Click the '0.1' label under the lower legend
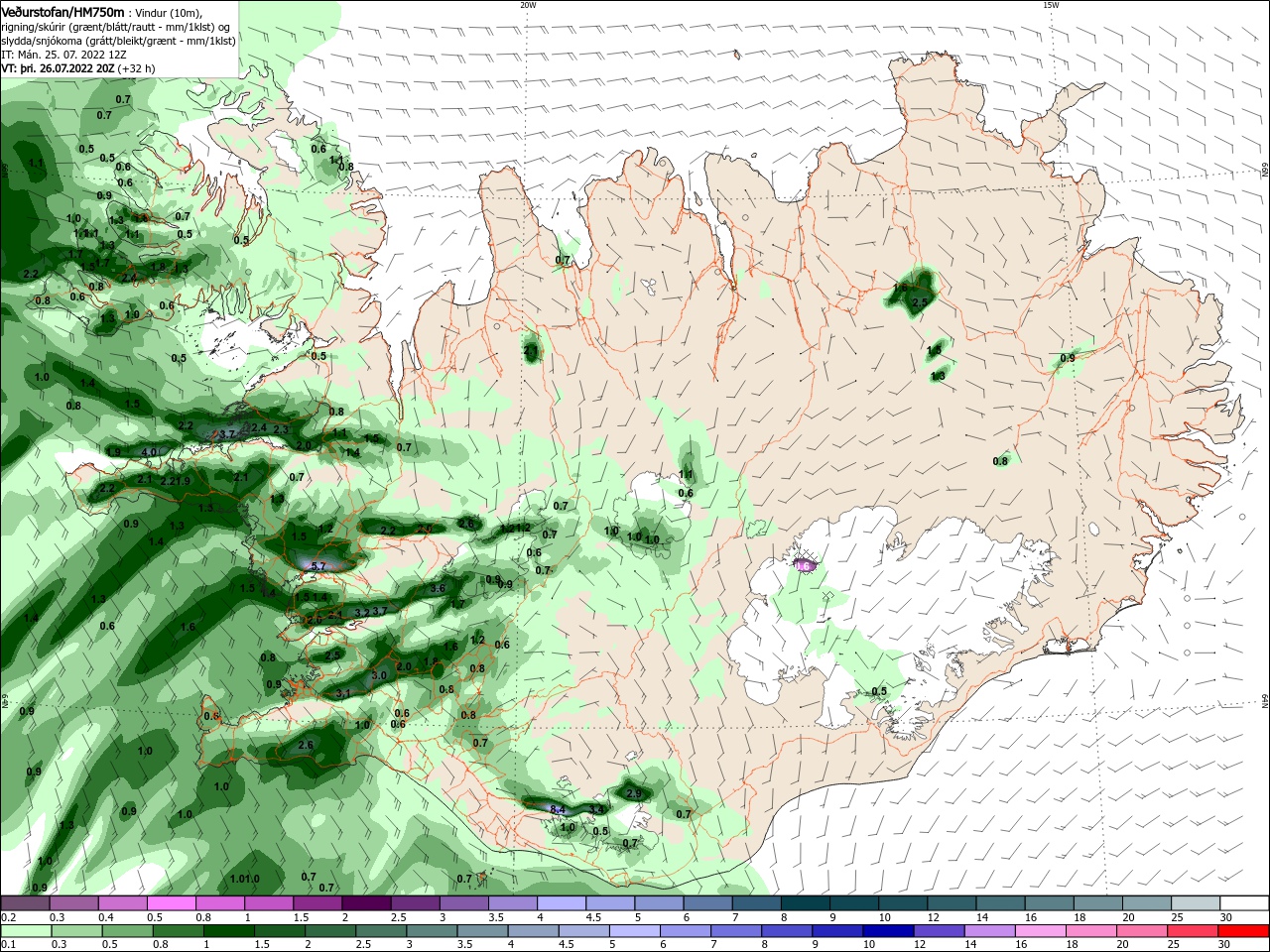1270x952 pixels. (8, 945)
